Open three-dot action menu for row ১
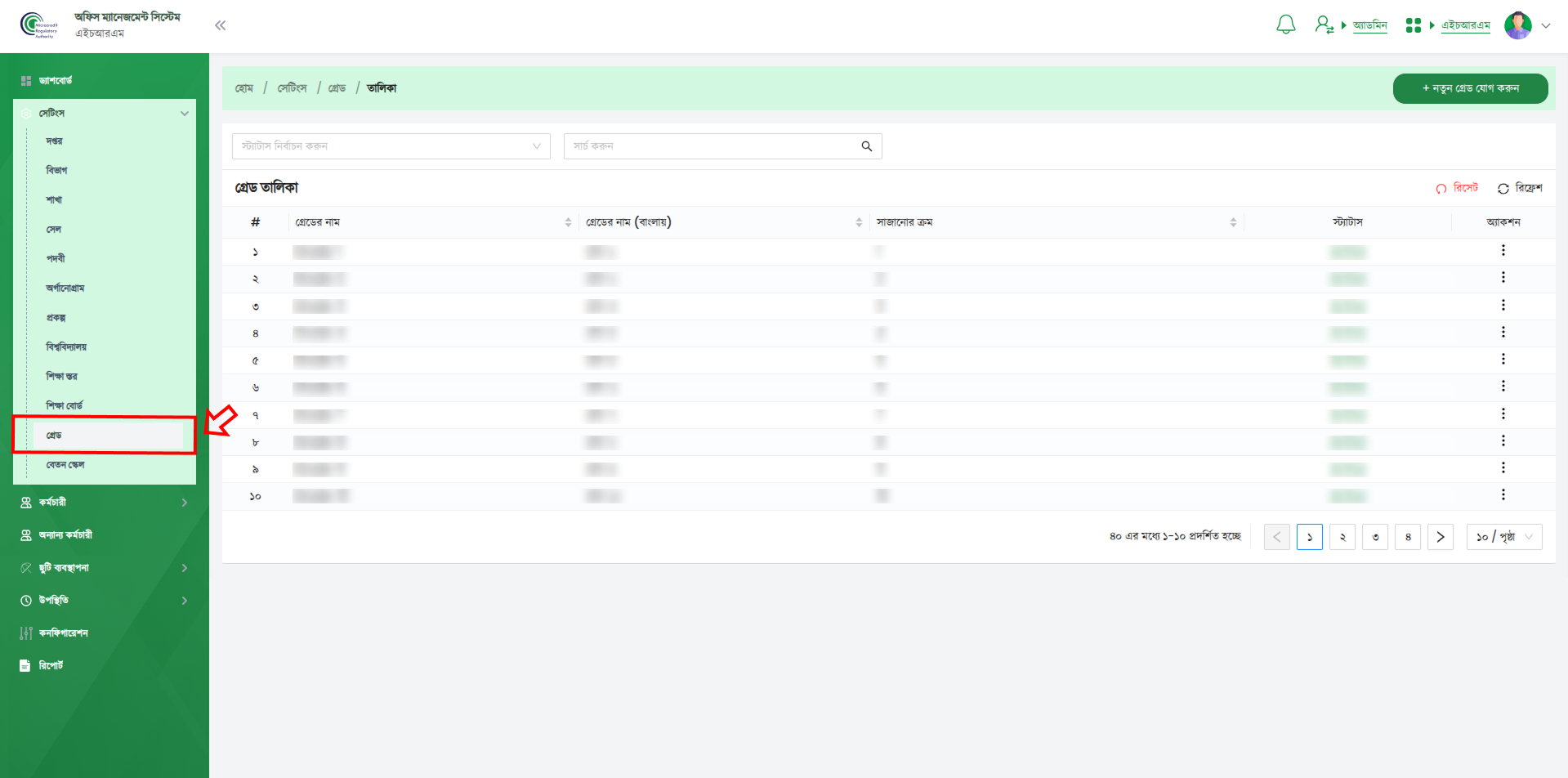This screenshot has height=778, width=1568. point(1503,251)
